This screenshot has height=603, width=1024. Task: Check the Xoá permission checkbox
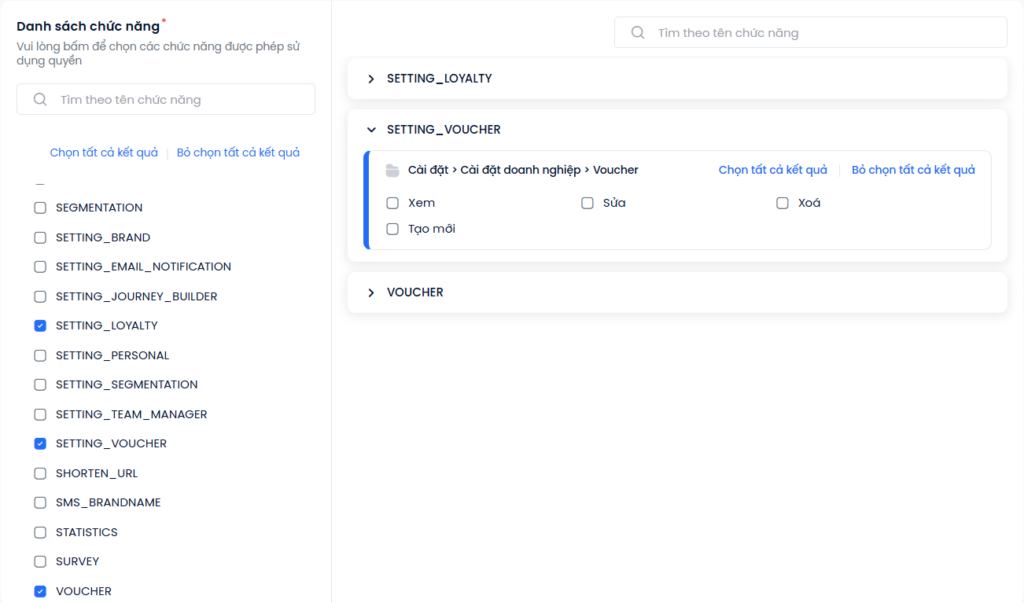tap(783, 203)
